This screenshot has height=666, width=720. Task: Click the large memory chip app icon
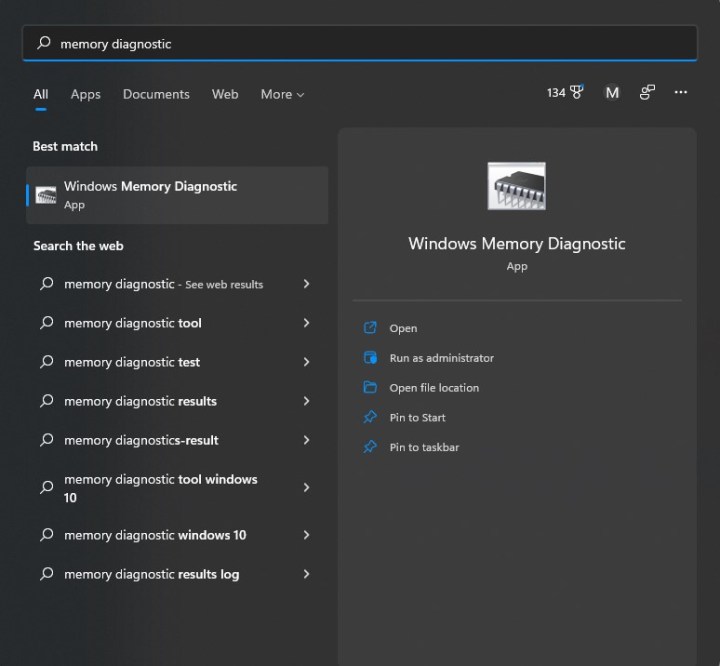pos(516,187)
